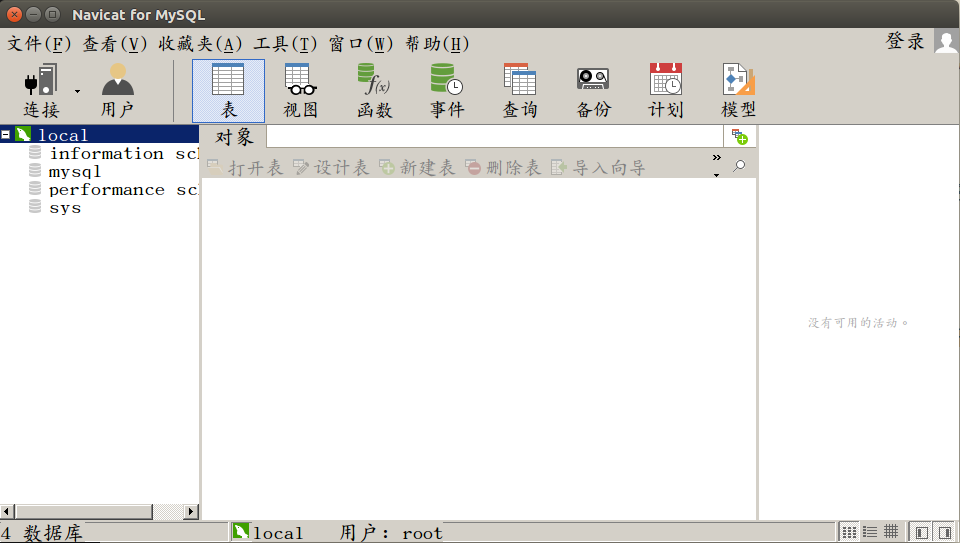
Task: Click the 计划 (Schedule) calendar icon
Action: (x=665, y=90)
